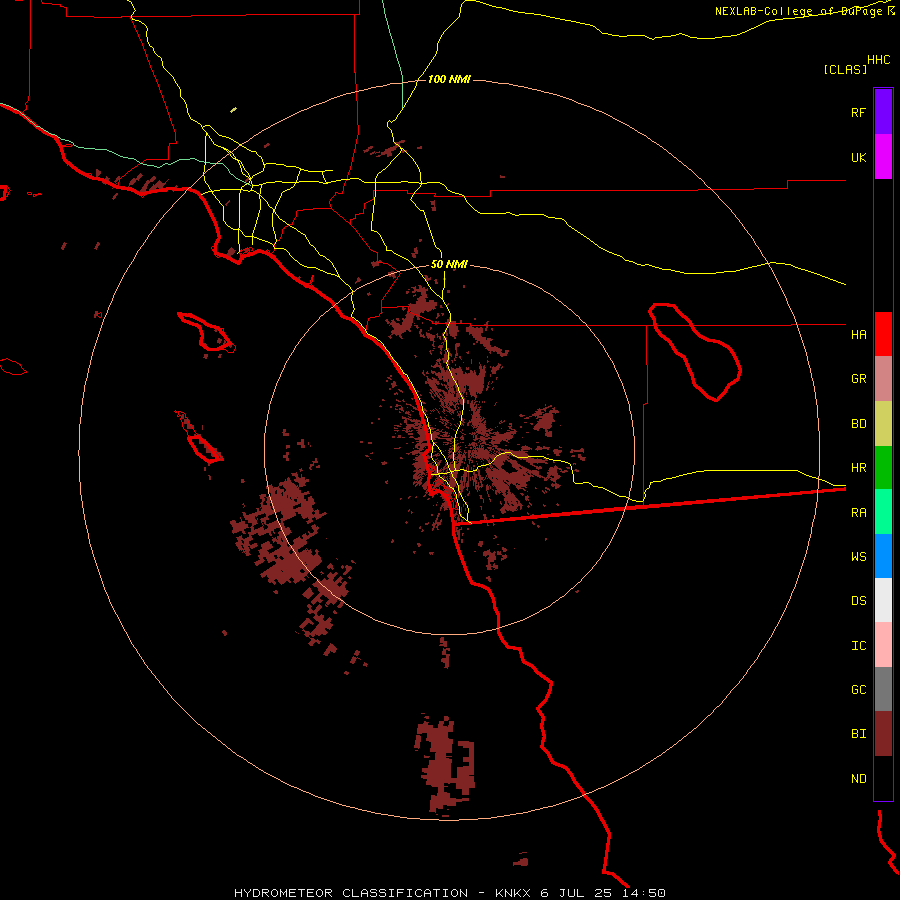Image resolution: width=900 pixels, height=900 pixels.
Task: Click the HR legend label
Action: point(858,468)
